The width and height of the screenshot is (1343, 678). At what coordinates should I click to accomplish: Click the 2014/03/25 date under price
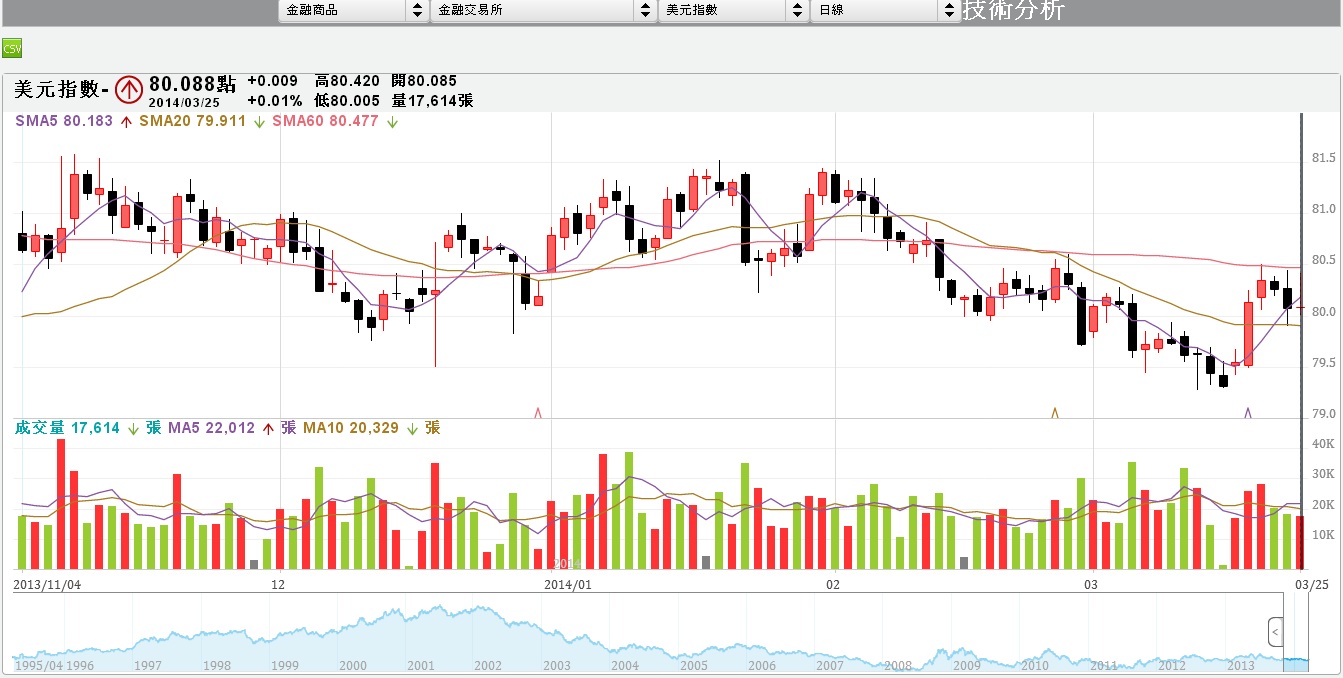coord(184,102)
